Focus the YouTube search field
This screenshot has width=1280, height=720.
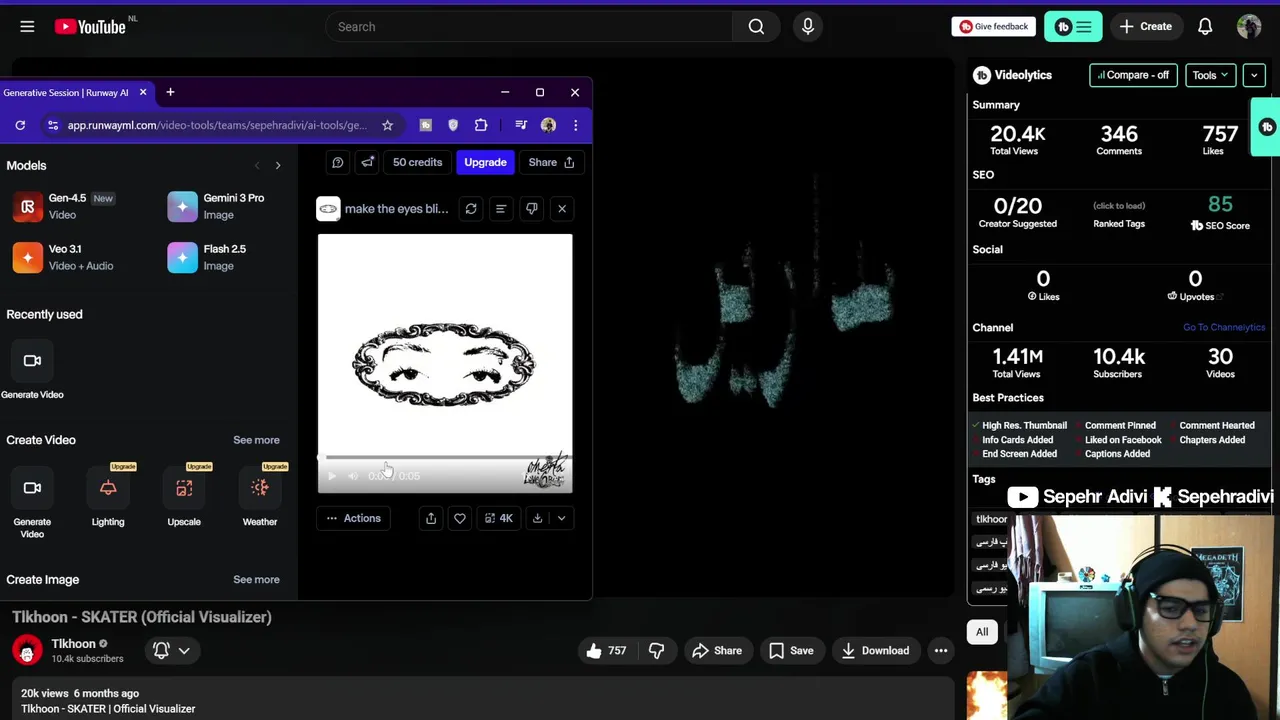pos(528,27)
